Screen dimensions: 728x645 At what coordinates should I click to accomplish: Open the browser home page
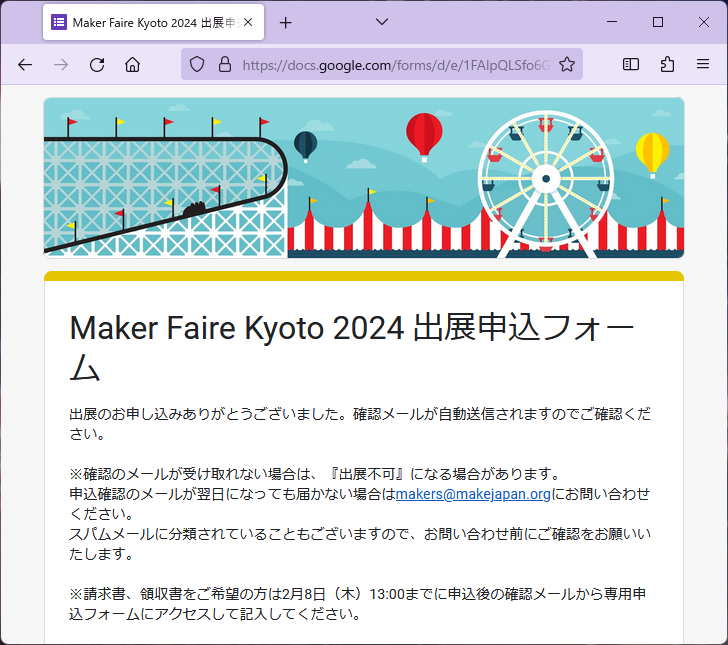coord(132,65)
